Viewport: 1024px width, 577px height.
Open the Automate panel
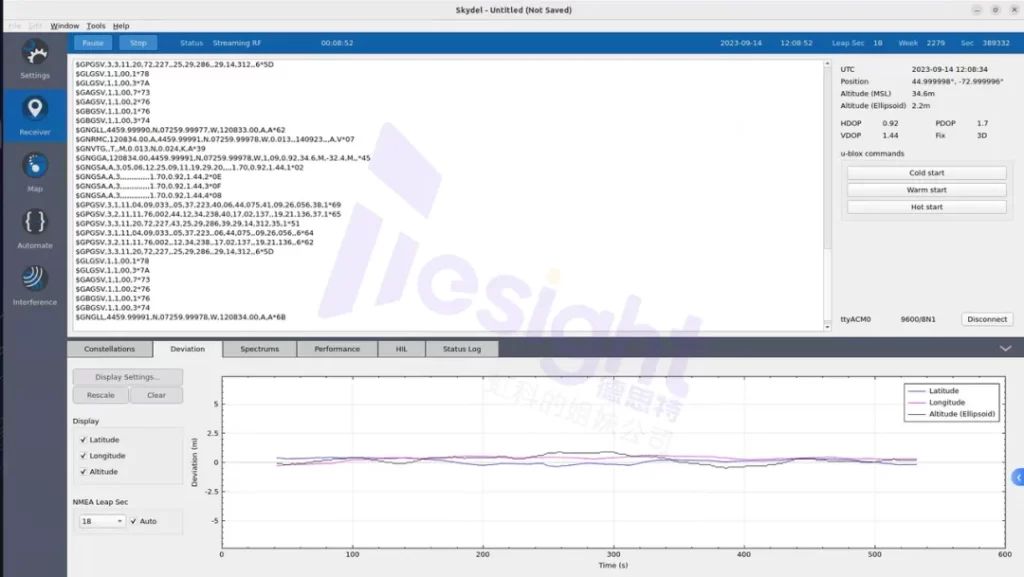(x=34, y=228)
